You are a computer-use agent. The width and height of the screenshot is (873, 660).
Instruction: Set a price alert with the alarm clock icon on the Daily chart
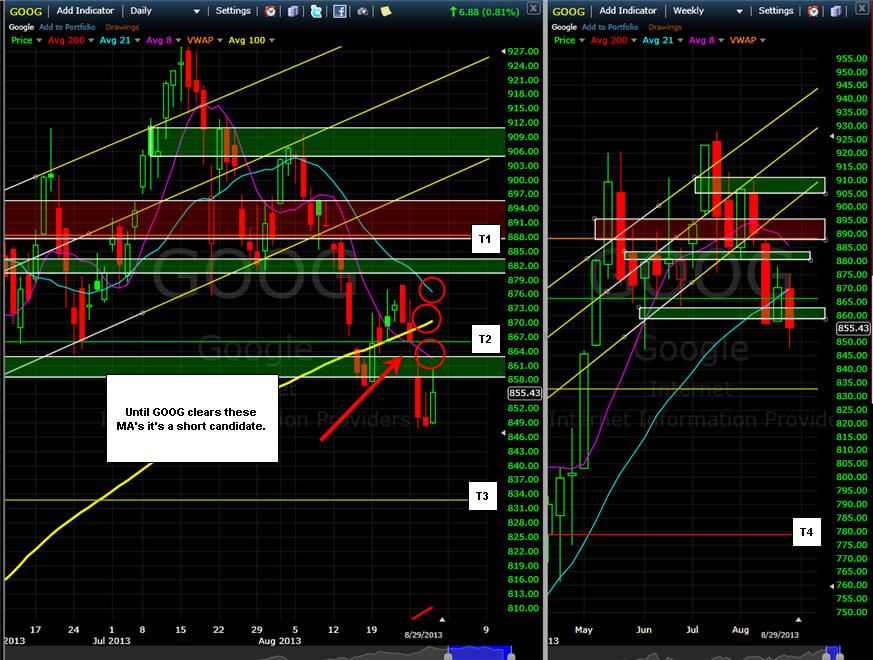271,11
